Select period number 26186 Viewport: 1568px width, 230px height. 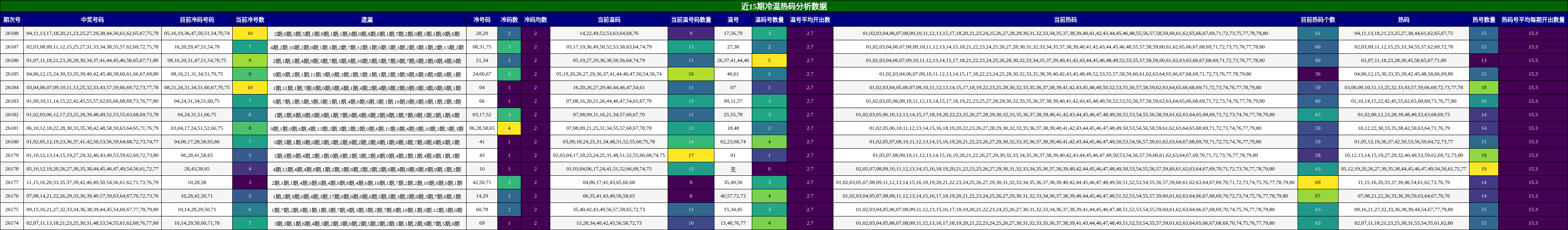tap(11, 60)
